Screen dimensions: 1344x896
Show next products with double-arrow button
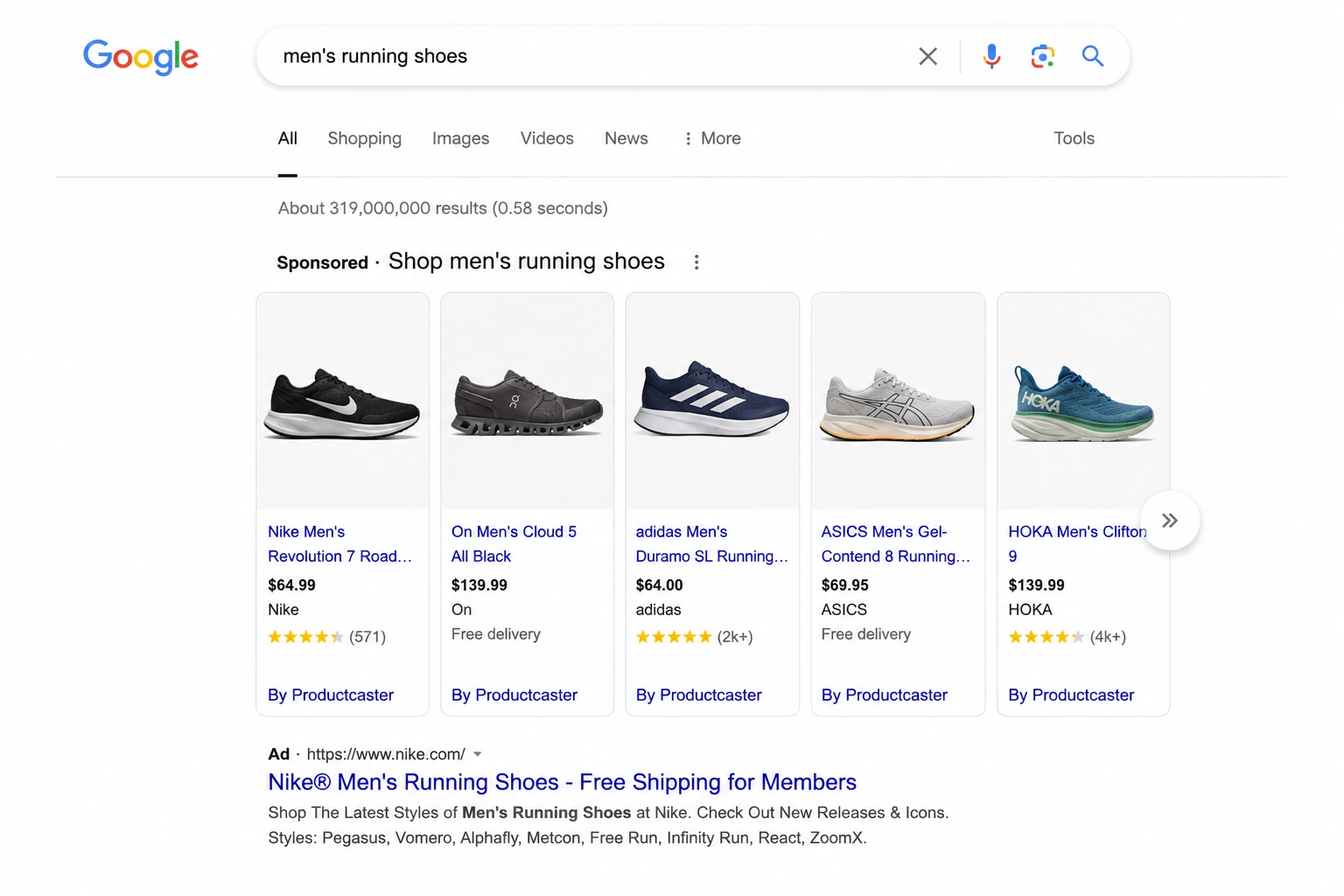(1170, 521)
